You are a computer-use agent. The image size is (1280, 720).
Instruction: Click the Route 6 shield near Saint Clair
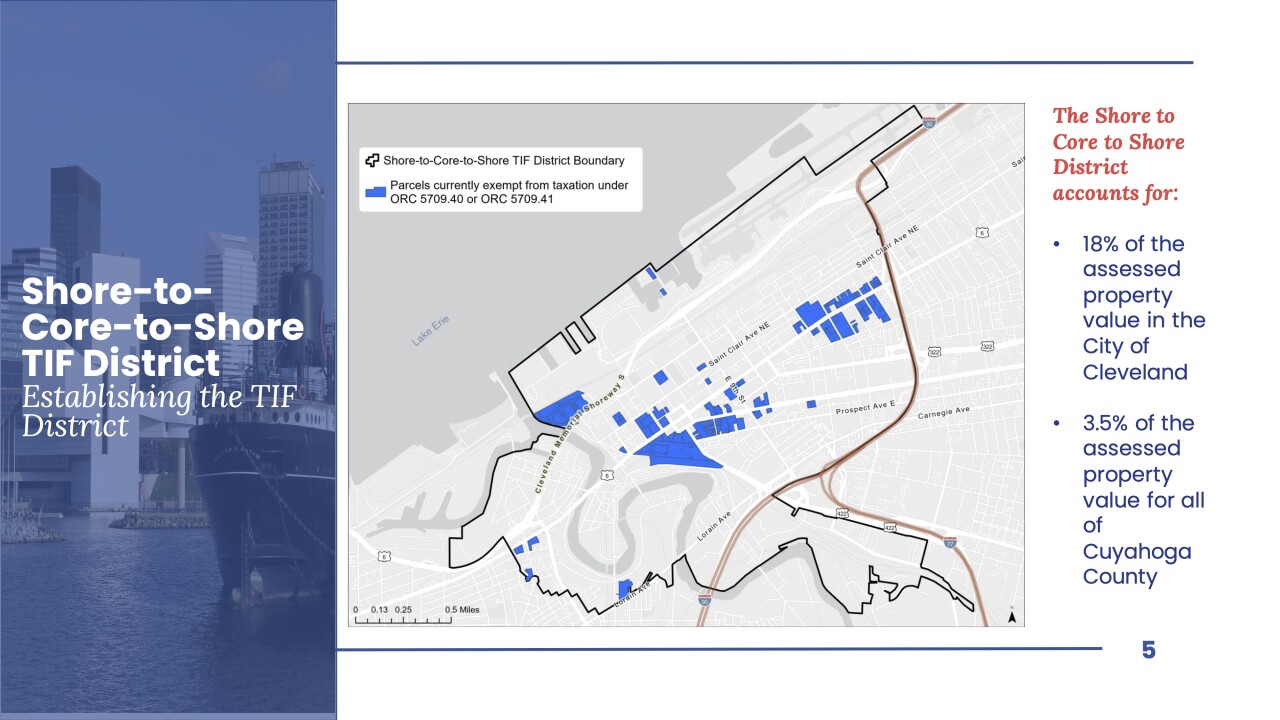point(983,232)
